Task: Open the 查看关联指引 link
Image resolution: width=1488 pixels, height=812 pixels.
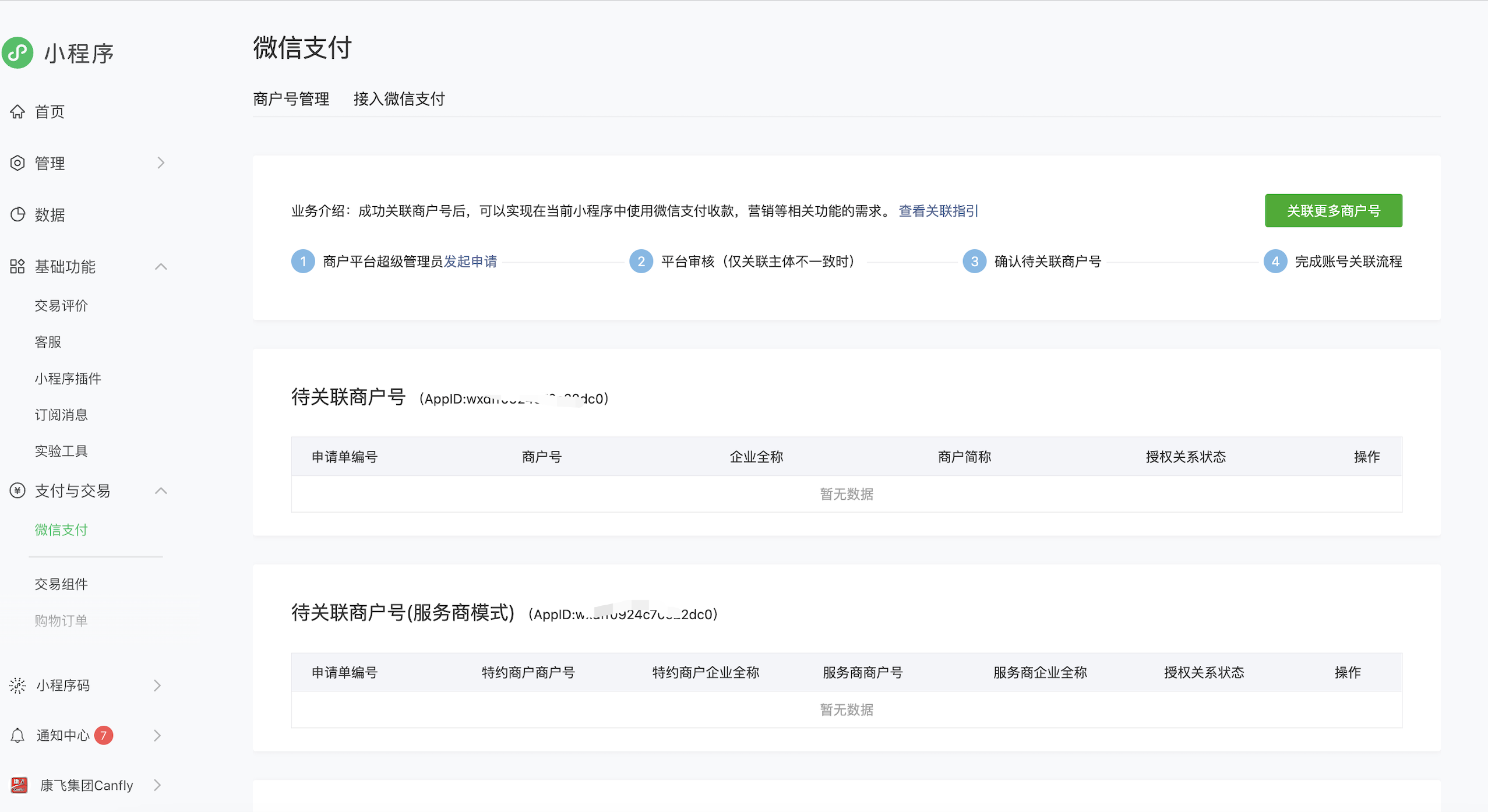Action: (939, 210)
